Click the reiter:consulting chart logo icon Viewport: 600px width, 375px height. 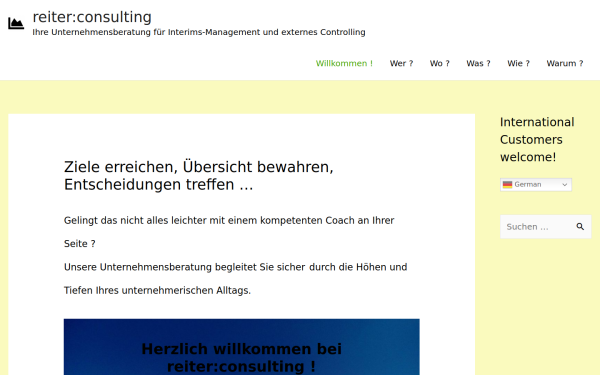coord(16,23)
